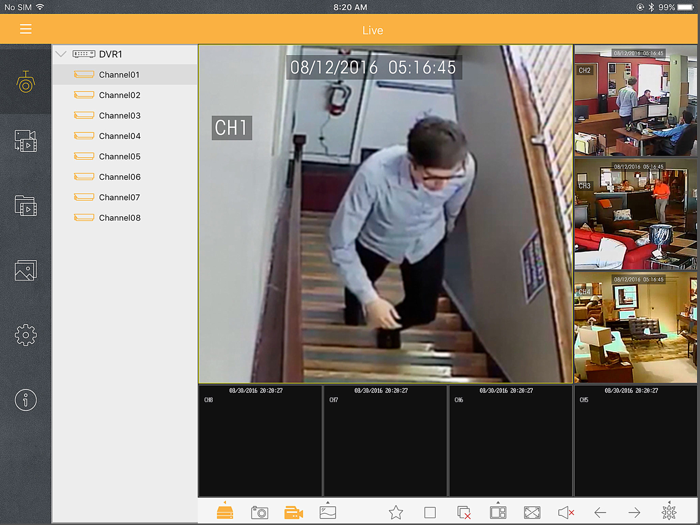
Task: Select the CH4 showroom camera thumbnail
Action: point(636,327)
